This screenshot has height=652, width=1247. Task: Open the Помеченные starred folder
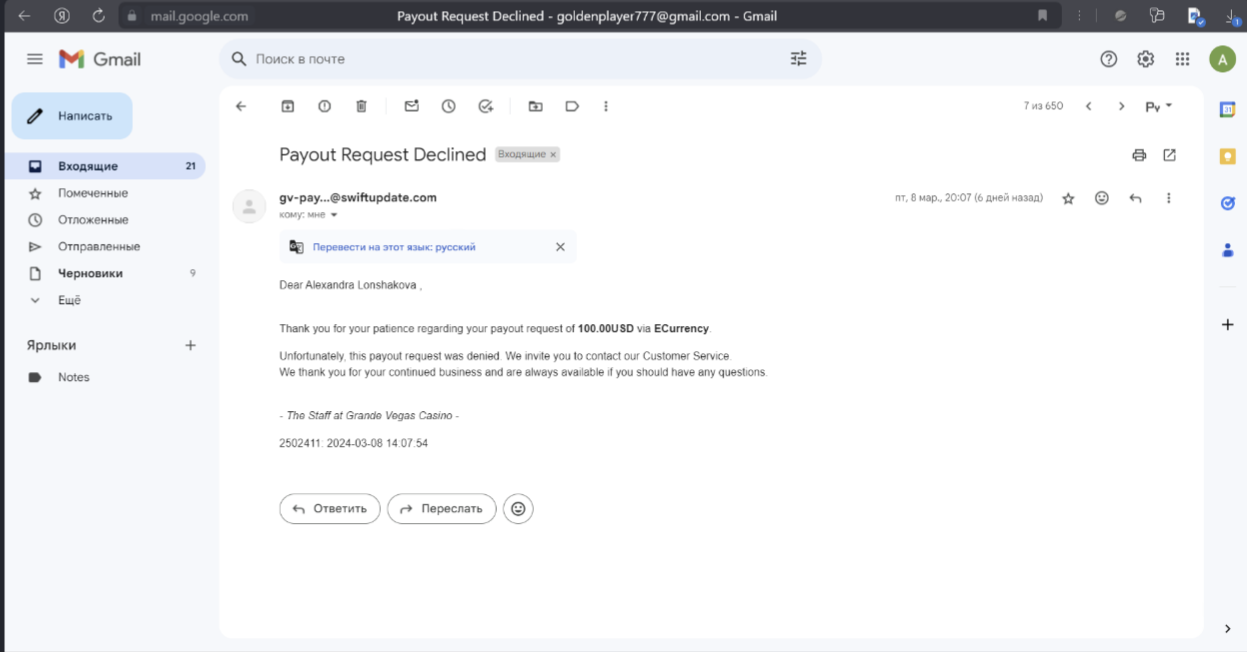104,193
